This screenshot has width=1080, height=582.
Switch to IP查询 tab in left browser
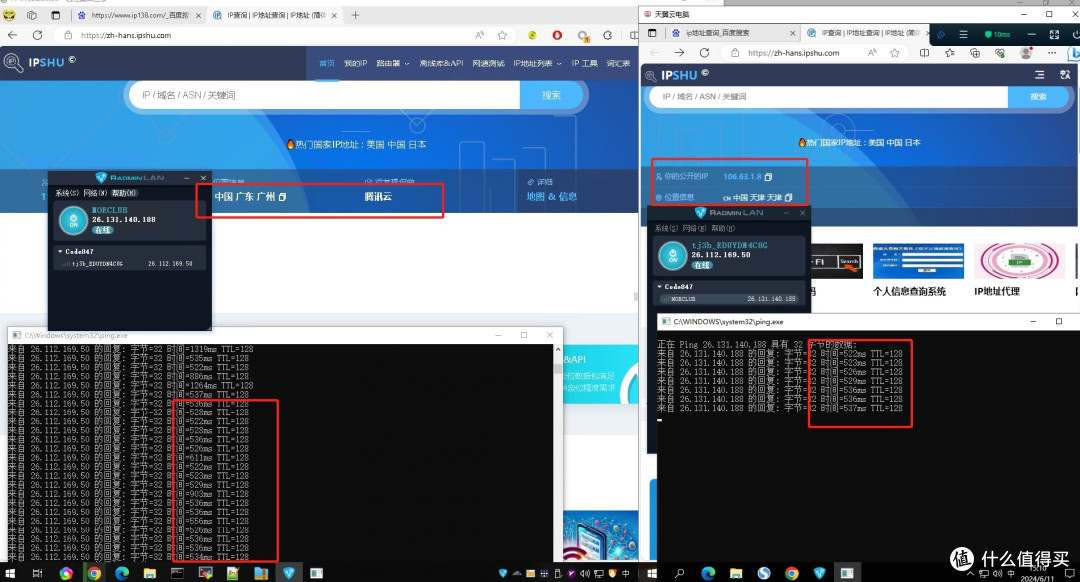click(276, 15)
